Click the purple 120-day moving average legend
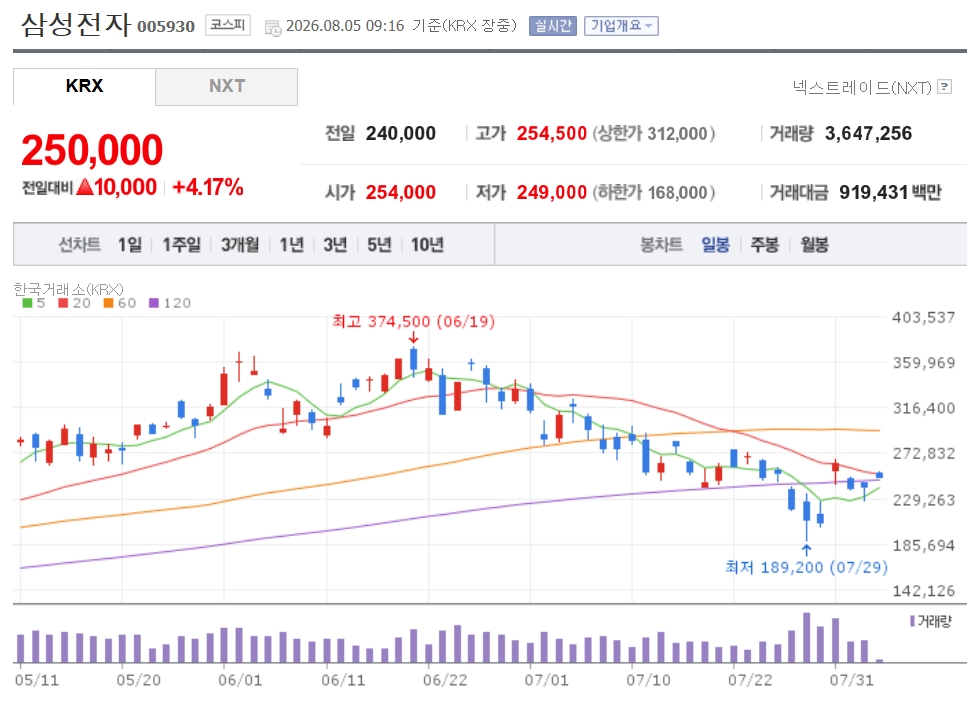 tap(170, 303)
